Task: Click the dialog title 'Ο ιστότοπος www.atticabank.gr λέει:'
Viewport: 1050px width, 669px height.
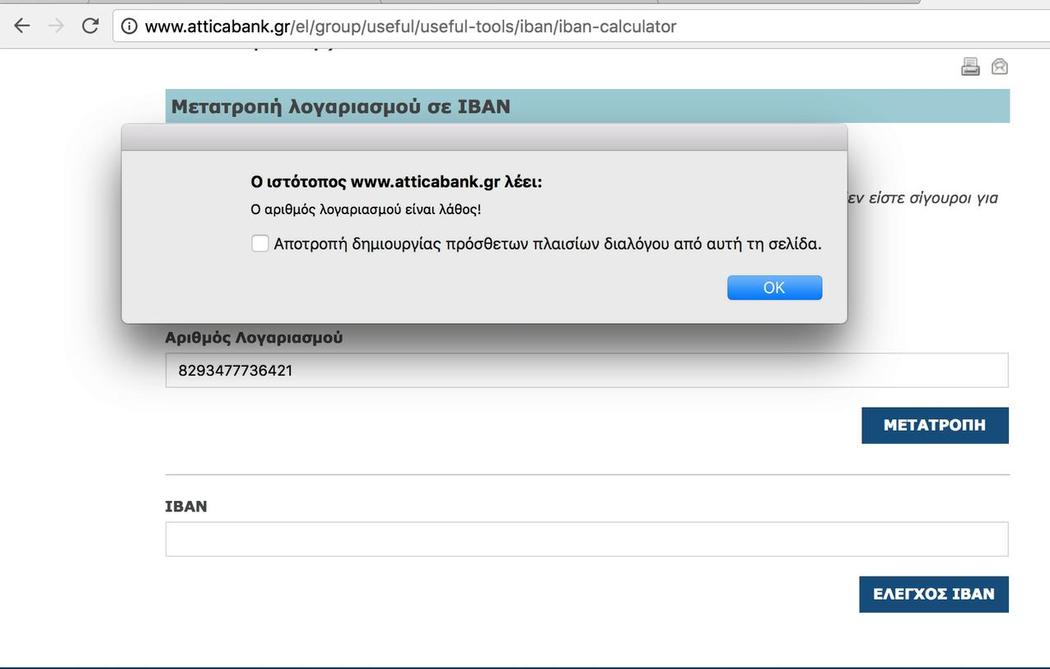Action: 396,181
